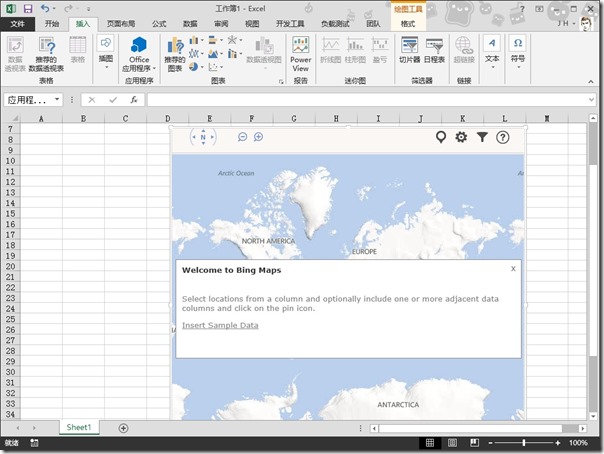The width and height of the screenshot is (604, 454).
Task: Click the formula cancel X button
Action: pyautogui.click(x=92, y=100)
